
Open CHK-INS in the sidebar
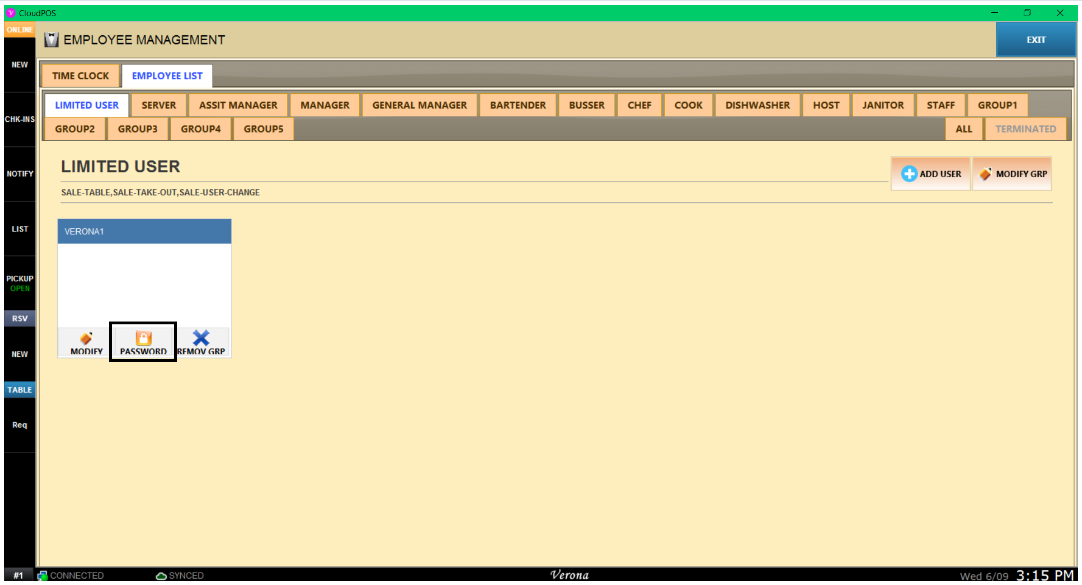point(19,119)
